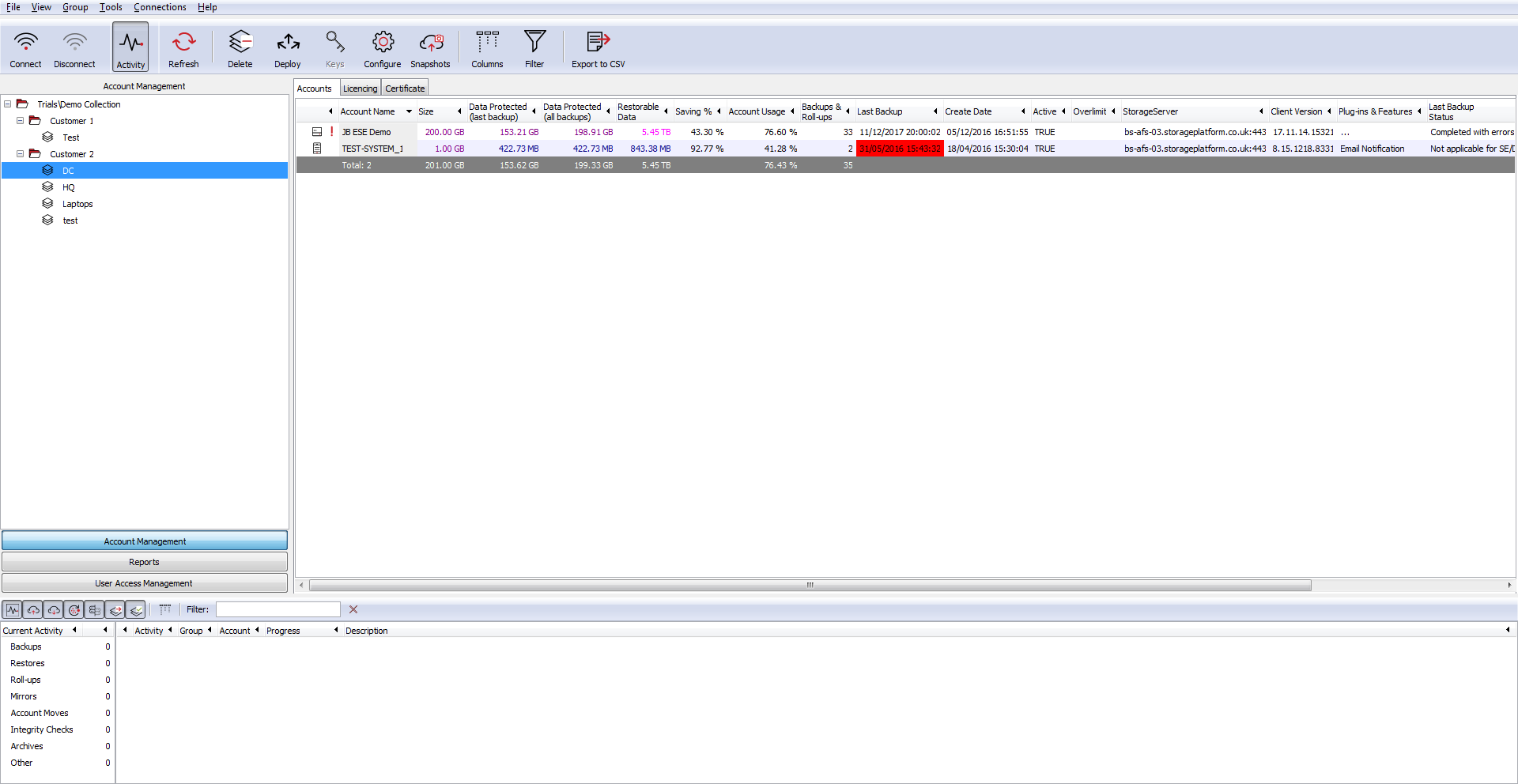Collapse the Customer 2 tree node

click(21, 154)
